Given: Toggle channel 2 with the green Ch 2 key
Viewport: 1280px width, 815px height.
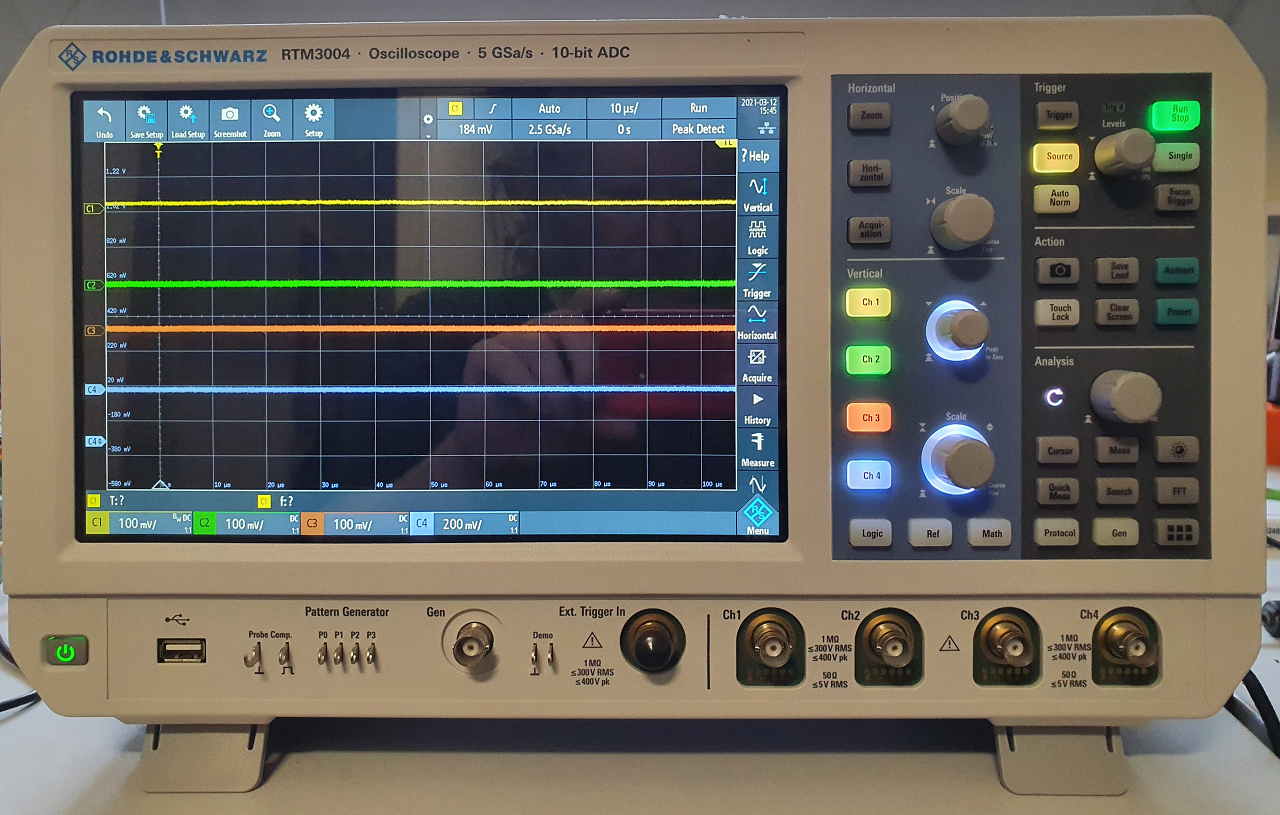Looking at the screenshot, I should pos(870,359).
